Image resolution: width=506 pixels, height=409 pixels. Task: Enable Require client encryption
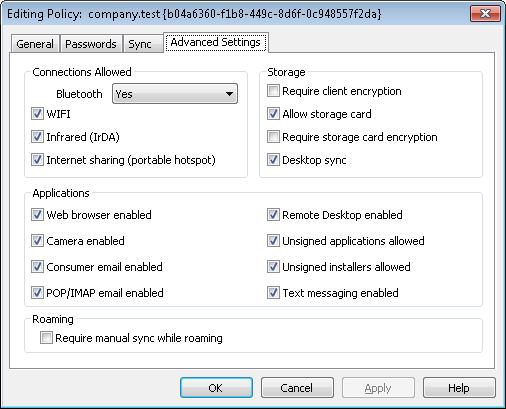coord(273,91)
